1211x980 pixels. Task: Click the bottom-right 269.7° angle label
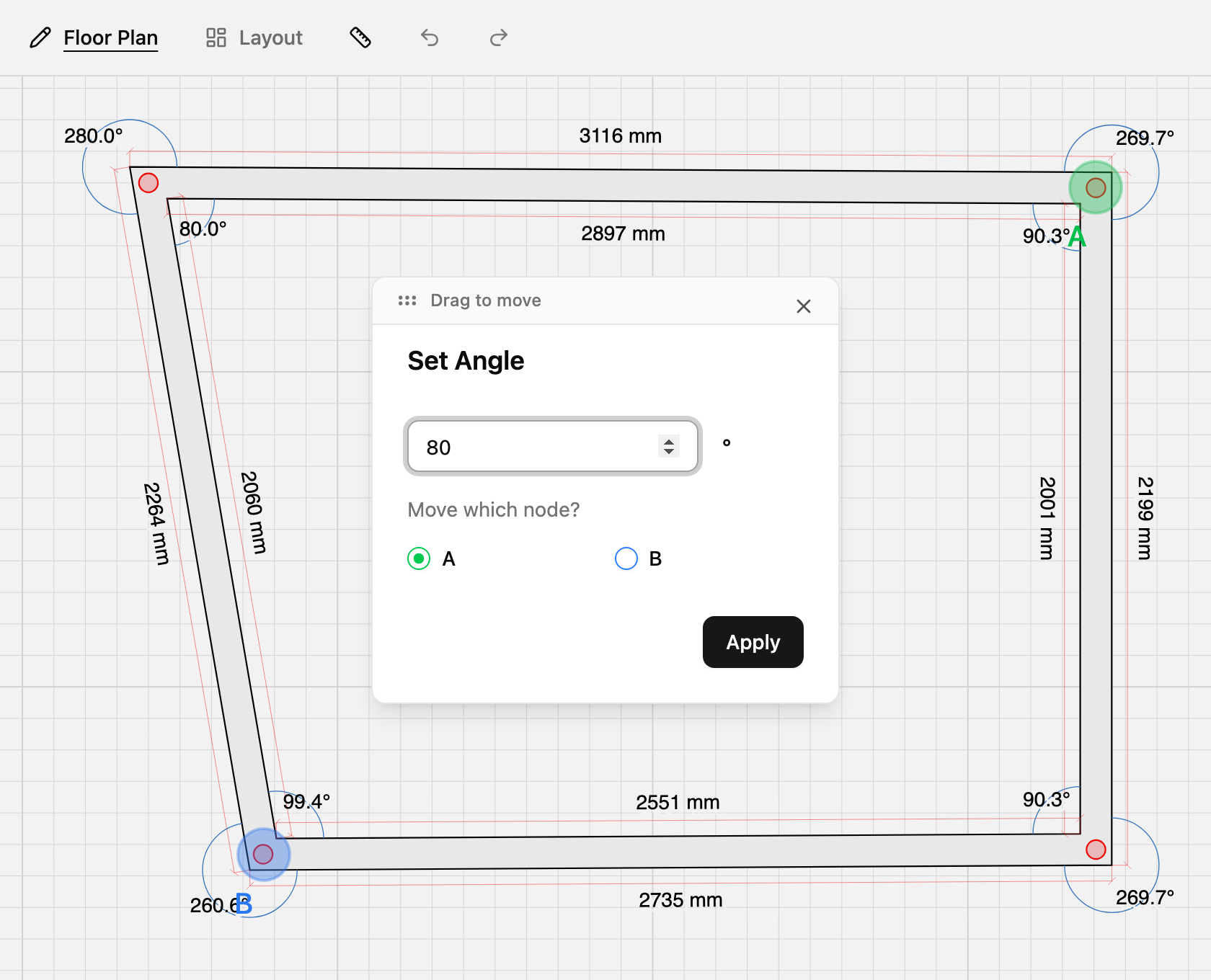(1145, 897)
